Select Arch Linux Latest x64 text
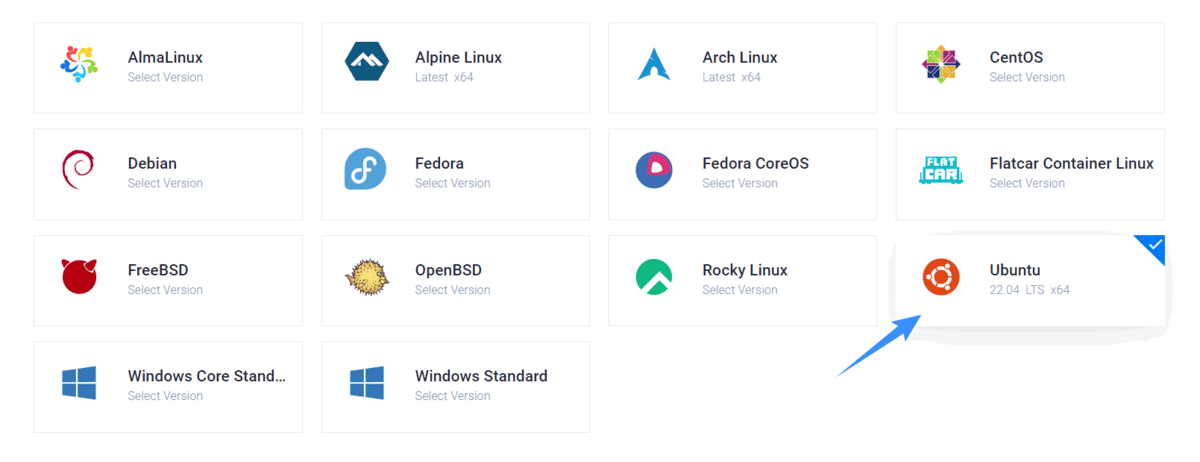Image resolution: width=1200 pixels, height=462 pixels. pyautogui.click(x=731, y=77)
